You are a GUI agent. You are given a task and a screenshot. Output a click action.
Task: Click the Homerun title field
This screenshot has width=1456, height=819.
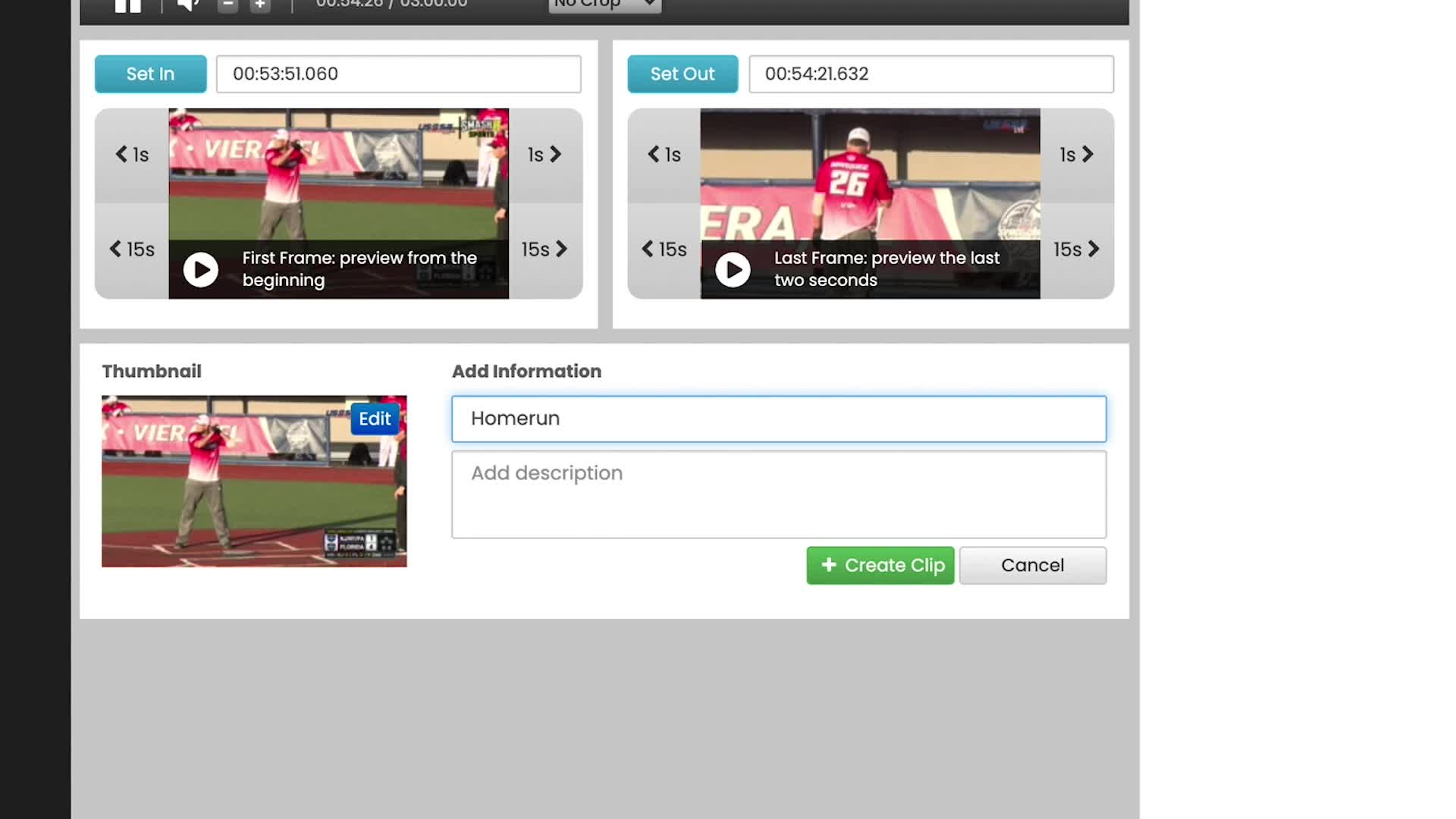coord(779,419)
